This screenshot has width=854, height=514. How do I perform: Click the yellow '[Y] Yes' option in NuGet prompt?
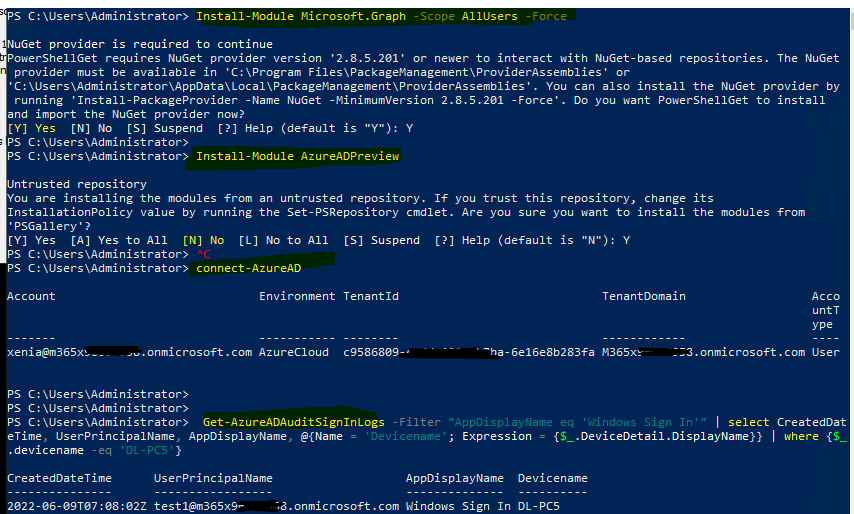pos(32,128)
